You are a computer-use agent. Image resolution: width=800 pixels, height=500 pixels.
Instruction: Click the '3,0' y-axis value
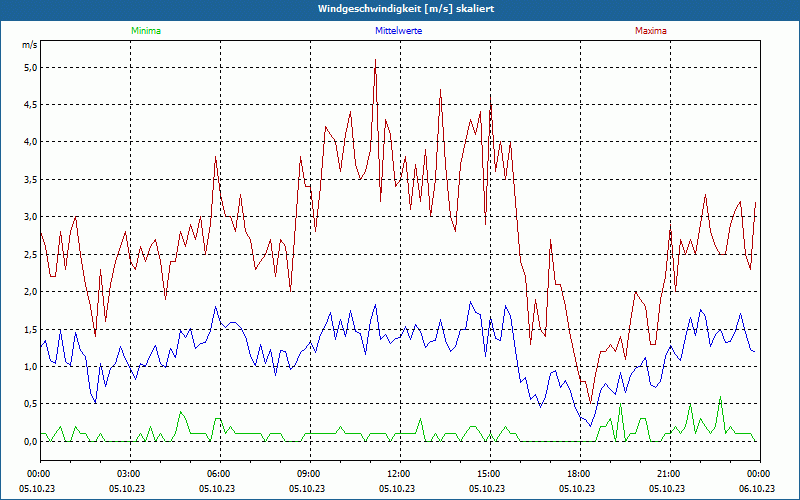tap(31, 217)
